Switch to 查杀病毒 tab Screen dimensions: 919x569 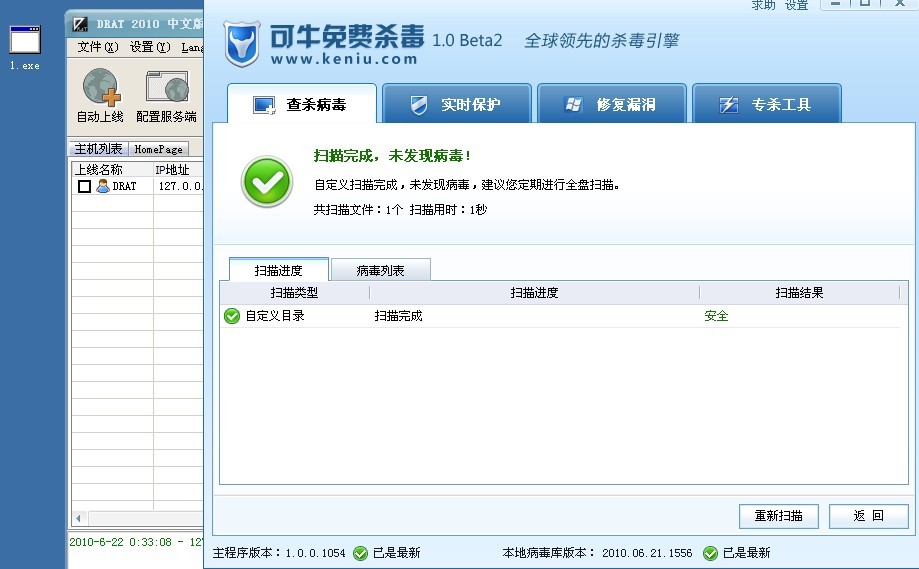point(302,104)
